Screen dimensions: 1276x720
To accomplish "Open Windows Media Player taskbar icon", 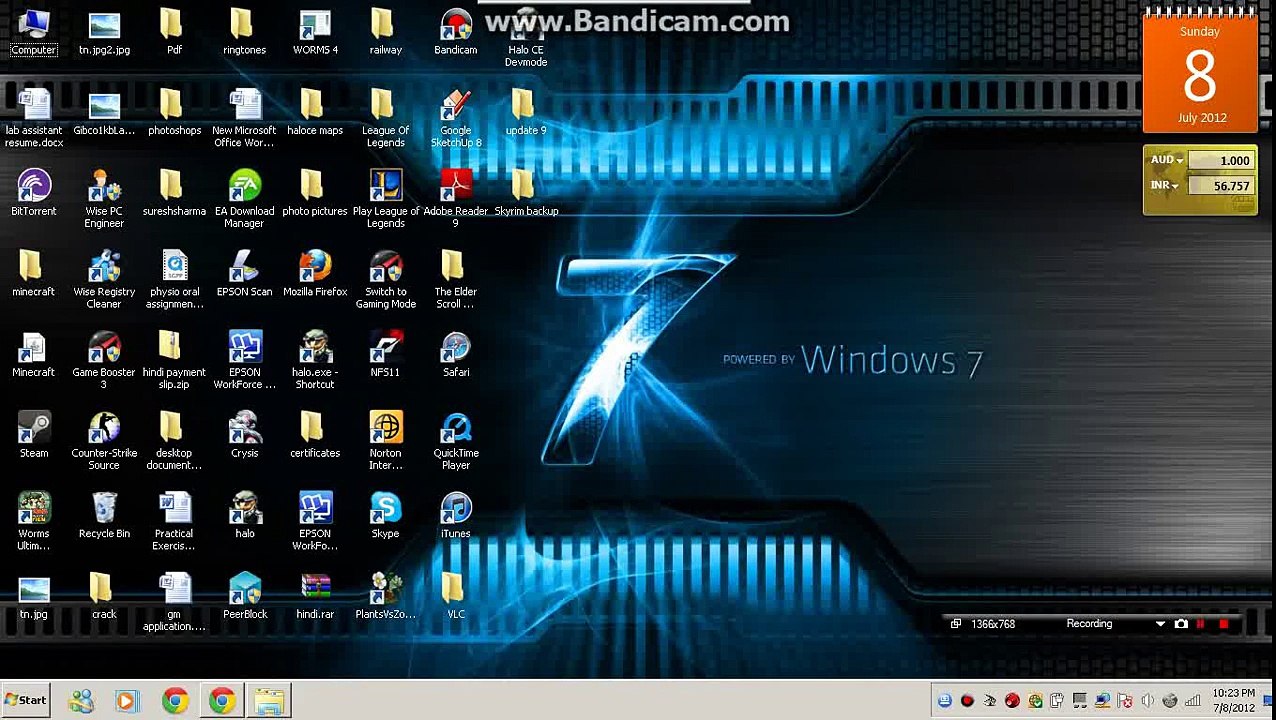I will pos(127,701).
